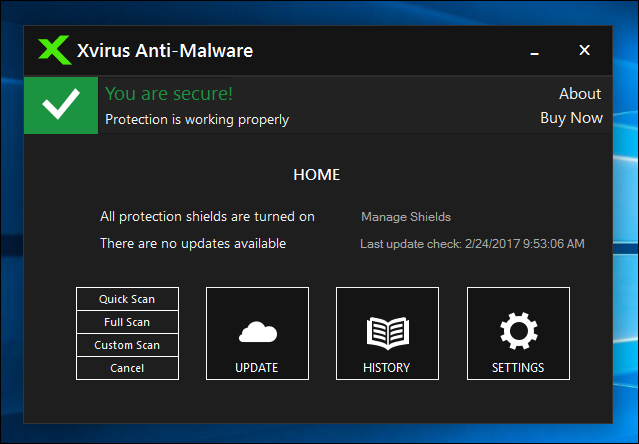
Task: Open the About page
Action: tap(580, 94)
